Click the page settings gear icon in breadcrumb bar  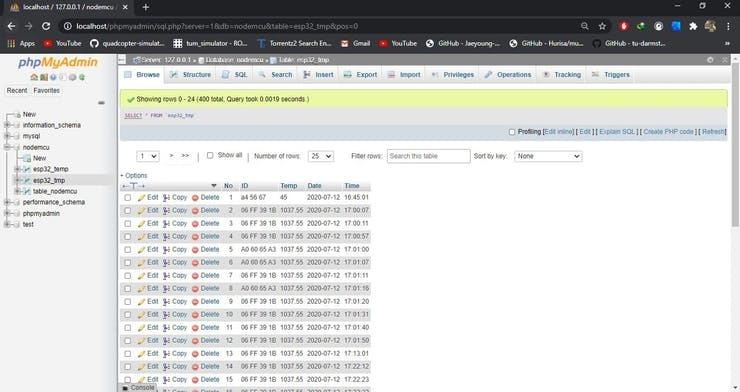point(710,60)
